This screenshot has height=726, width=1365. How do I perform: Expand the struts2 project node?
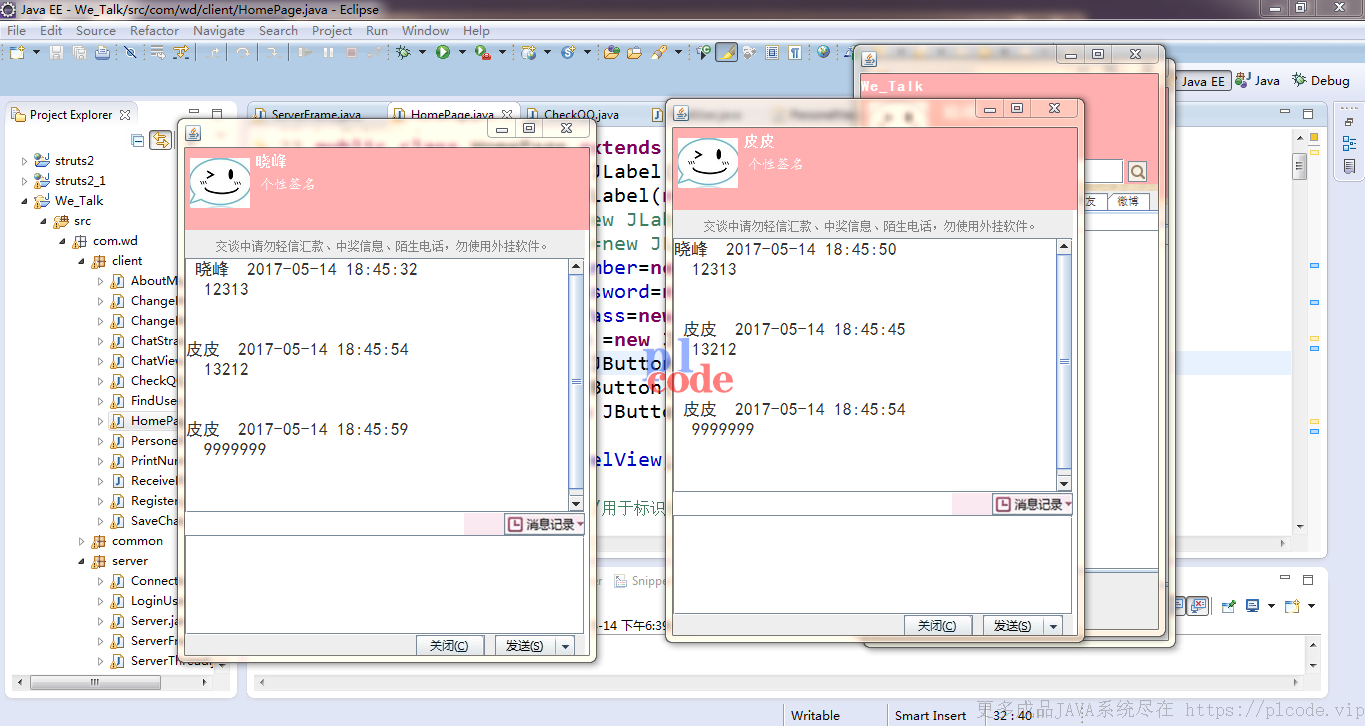tap(25, 161)
